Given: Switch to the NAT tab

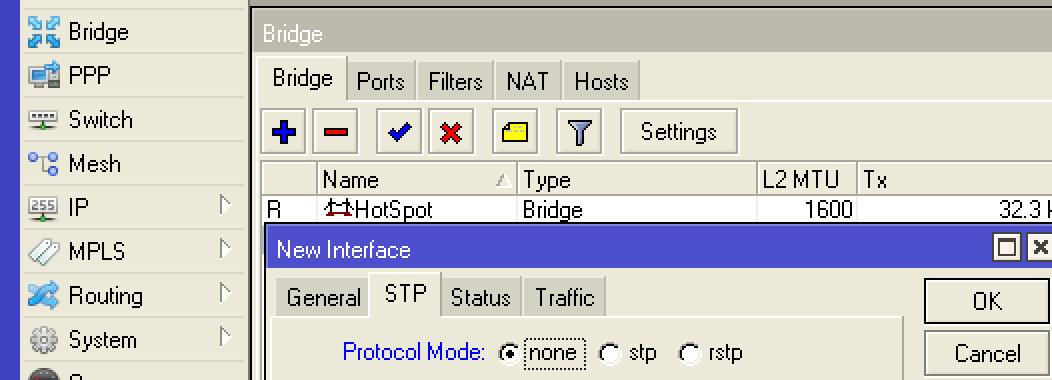Looking at the screenshot, I should (527, 82).
